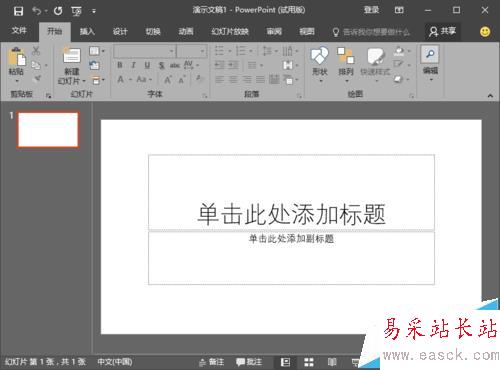Switch to the Design (设计) tab

tap(120, 31)
